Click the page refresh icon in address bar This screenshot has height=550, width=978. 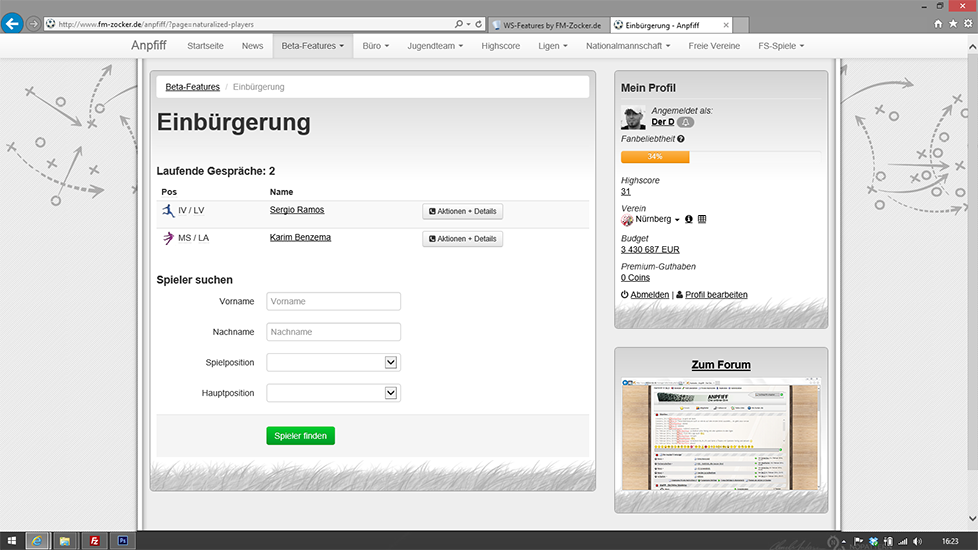479,23
